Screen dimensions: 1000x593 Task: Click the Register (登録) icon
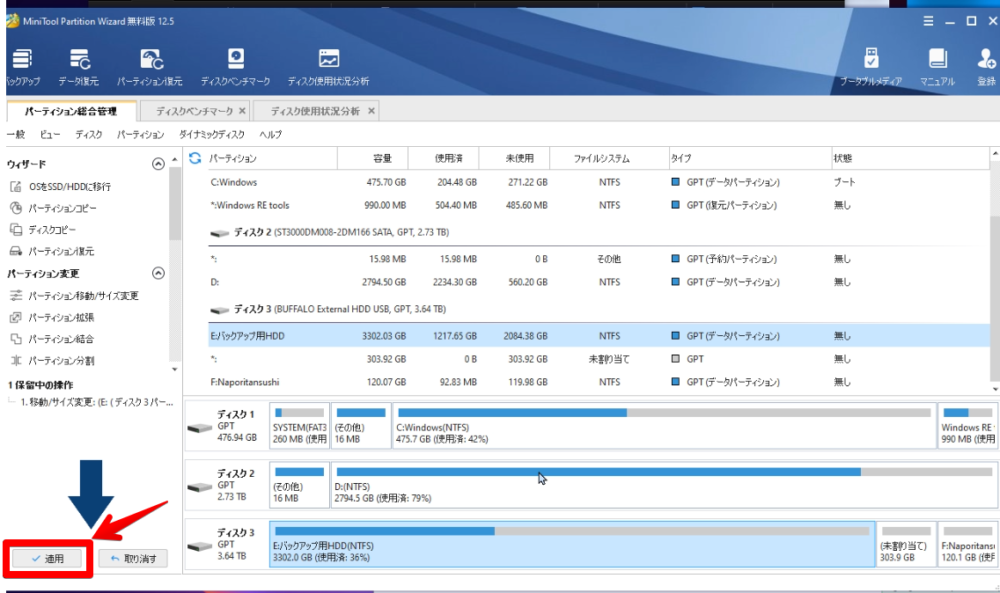(x=986, y=67)
